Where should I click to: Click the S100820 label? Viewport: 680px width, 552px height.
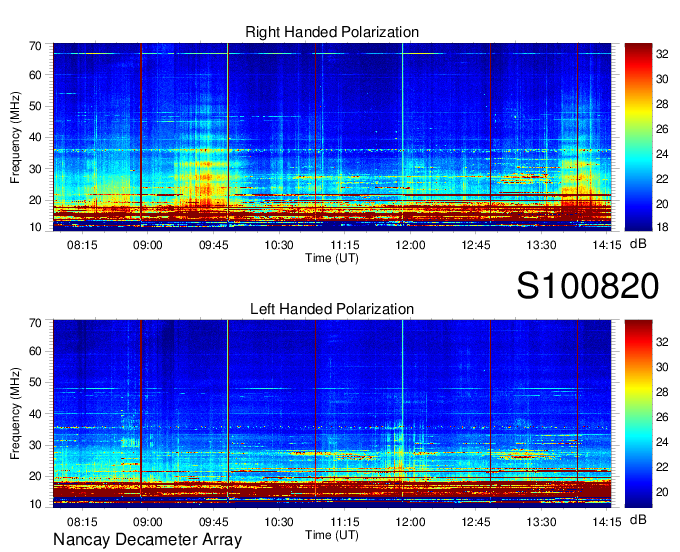click(x=588, y=286)
